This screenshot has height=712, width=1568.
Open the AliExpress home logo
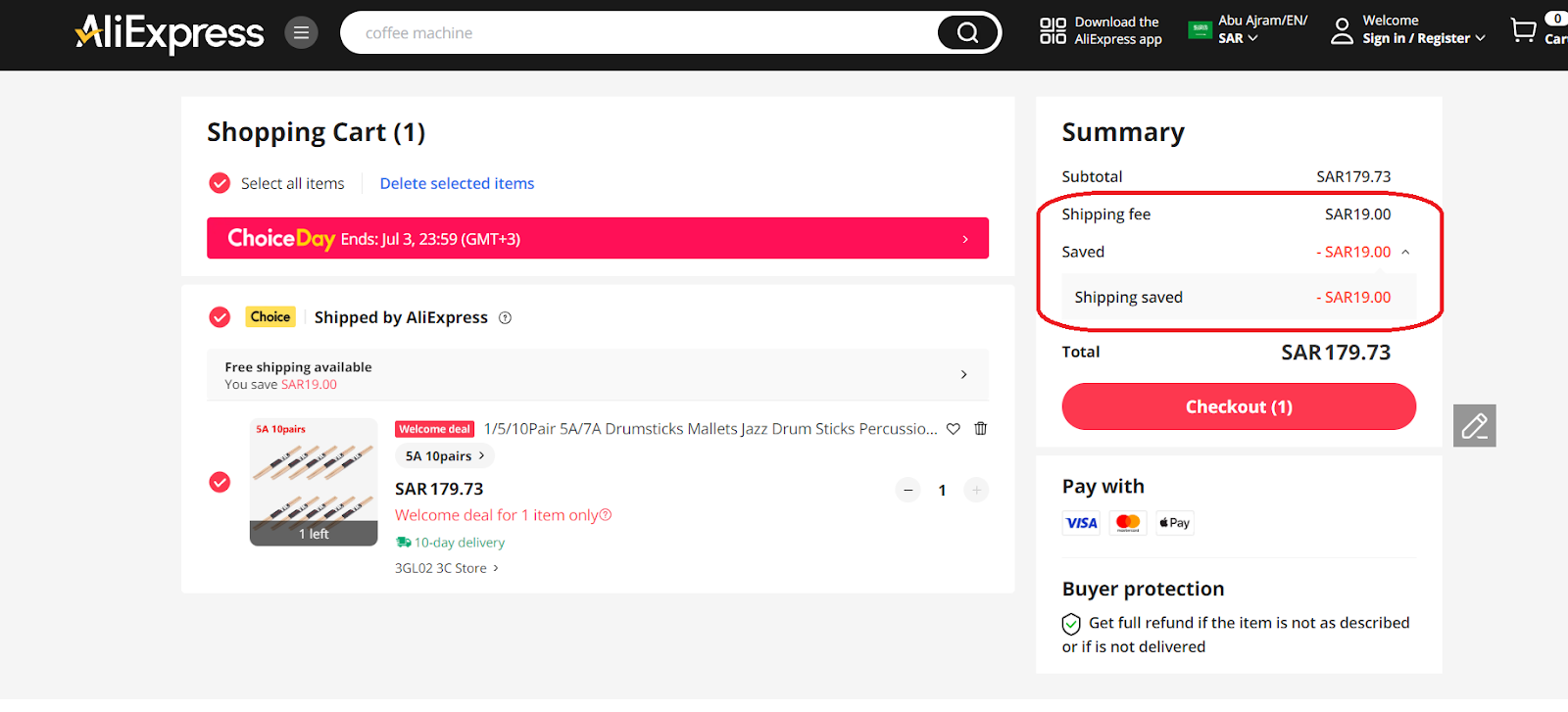click(170, 33)
